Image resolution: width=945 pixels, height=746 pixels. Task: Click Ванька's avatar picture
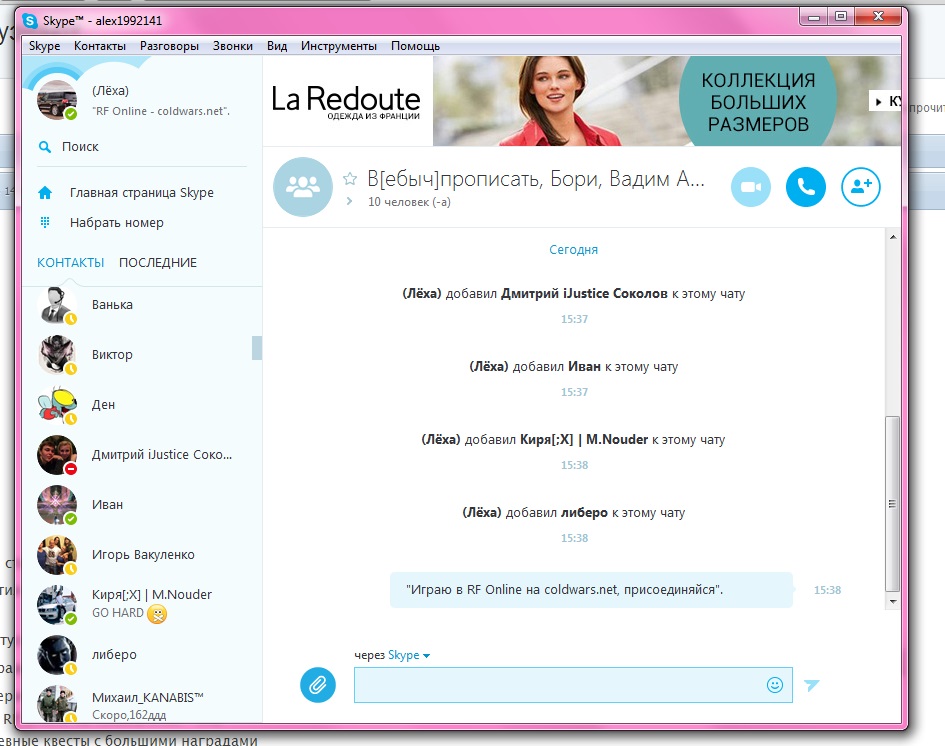tap(57, 306)
